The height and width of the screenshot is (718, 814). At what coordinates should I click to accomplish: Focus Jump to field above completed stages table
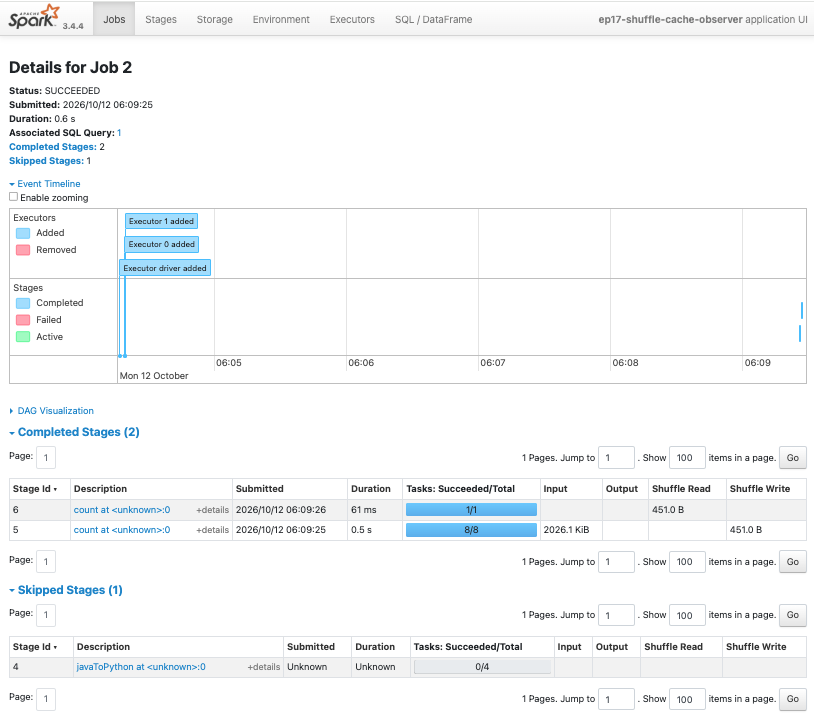(x=616, y=458)
